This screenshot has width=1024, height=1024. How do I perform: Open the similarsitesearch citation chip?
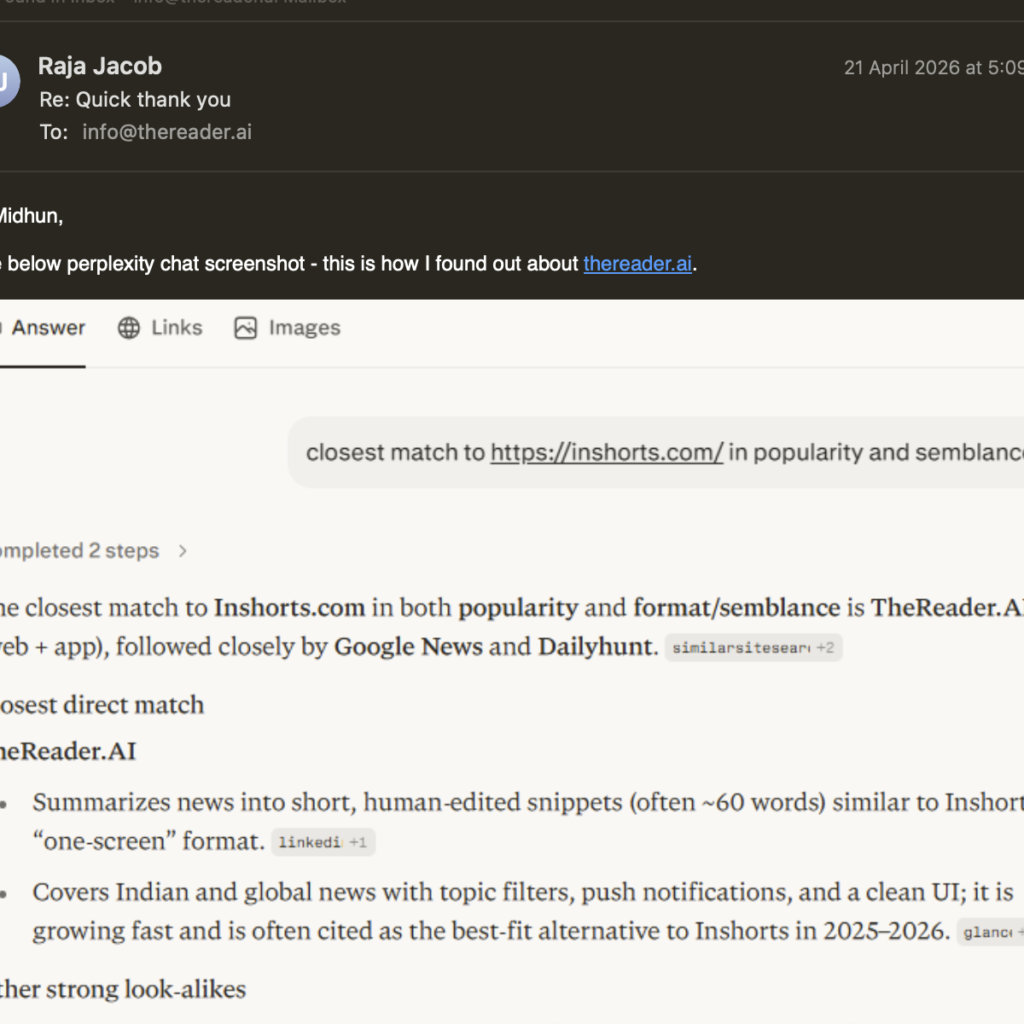pyautogui.click(x=754, y=648)
